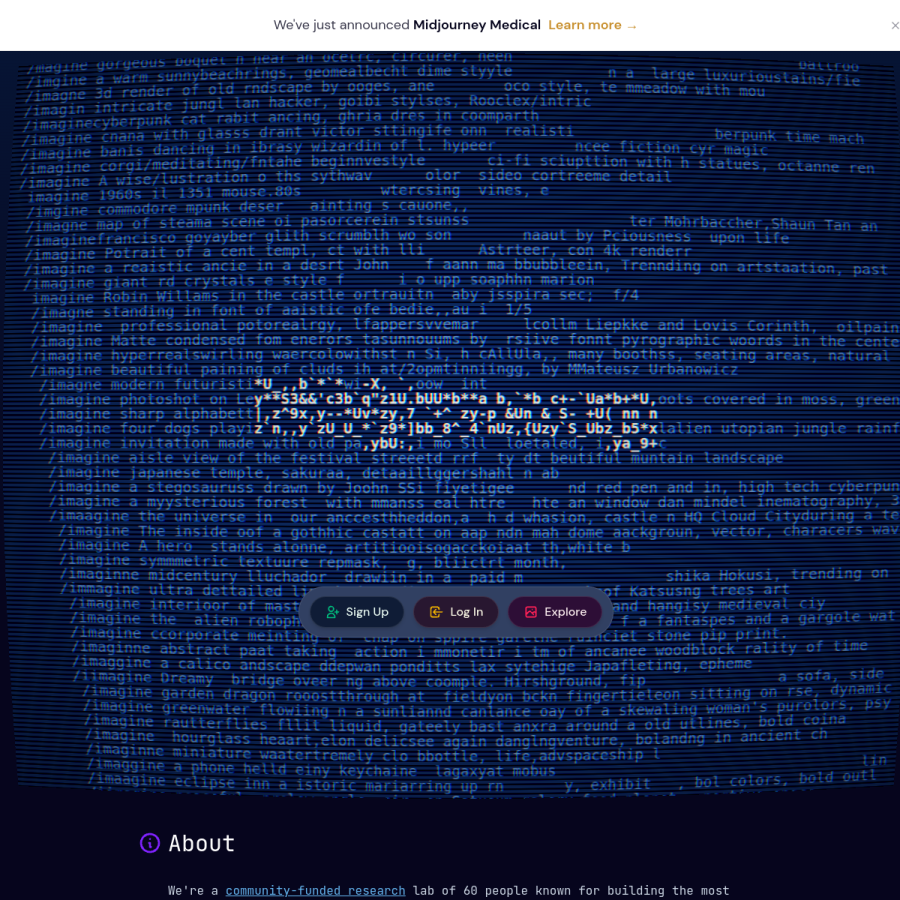Screen dimensions: 900x900
Task: Click the Sign Up person icon
Action: [x=332, y=612]
